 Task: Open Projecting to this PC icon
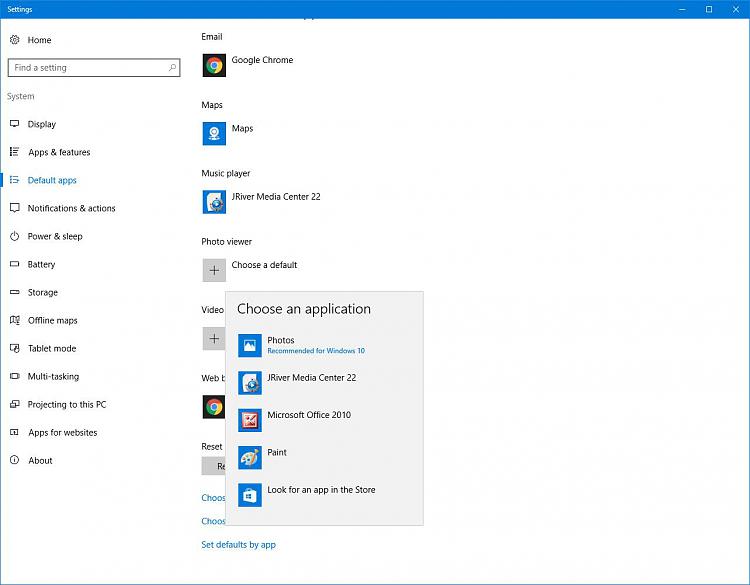15,404
